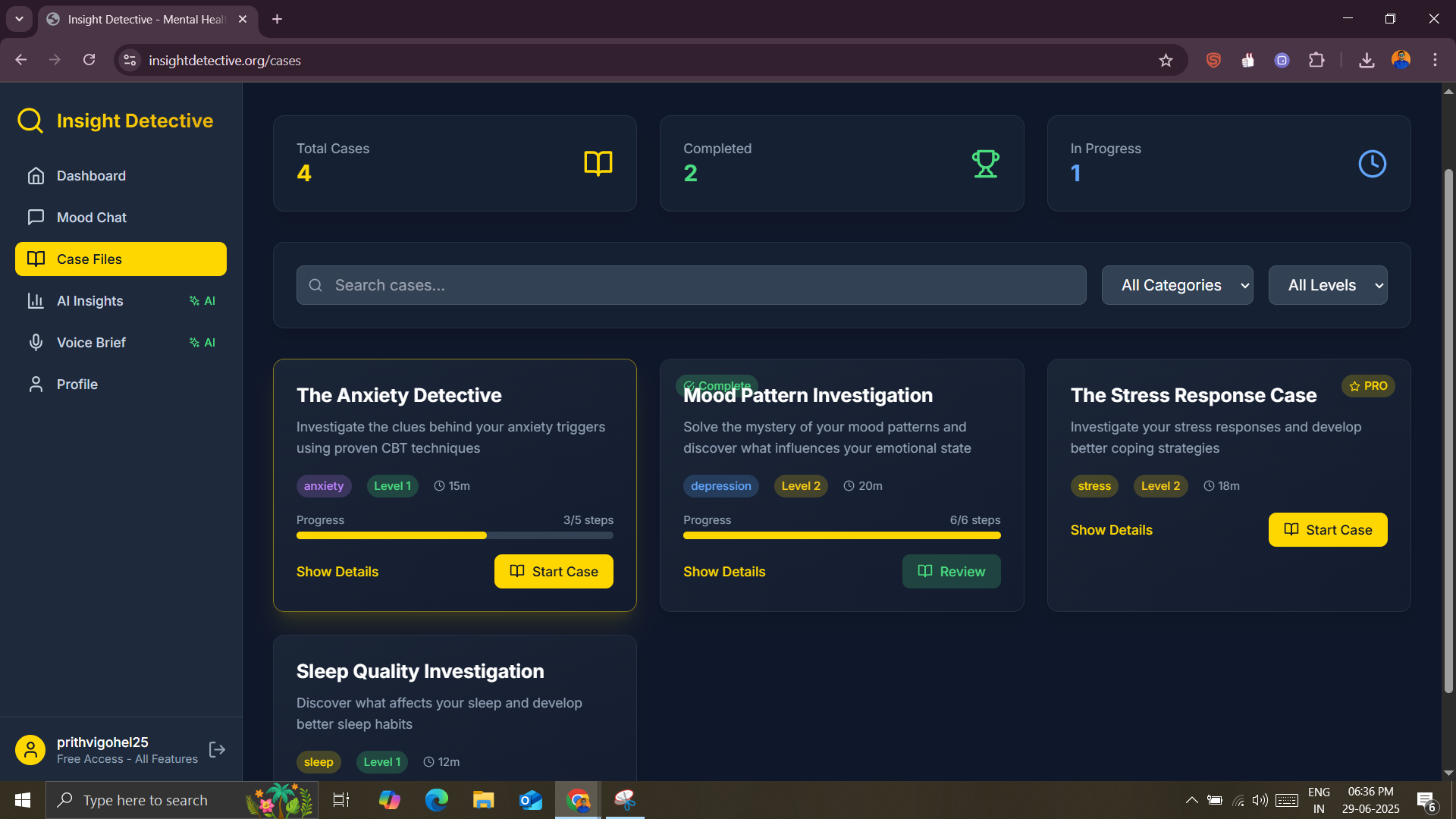
Task: Review the Mood Pattern Investigation case
Action: 951,572
